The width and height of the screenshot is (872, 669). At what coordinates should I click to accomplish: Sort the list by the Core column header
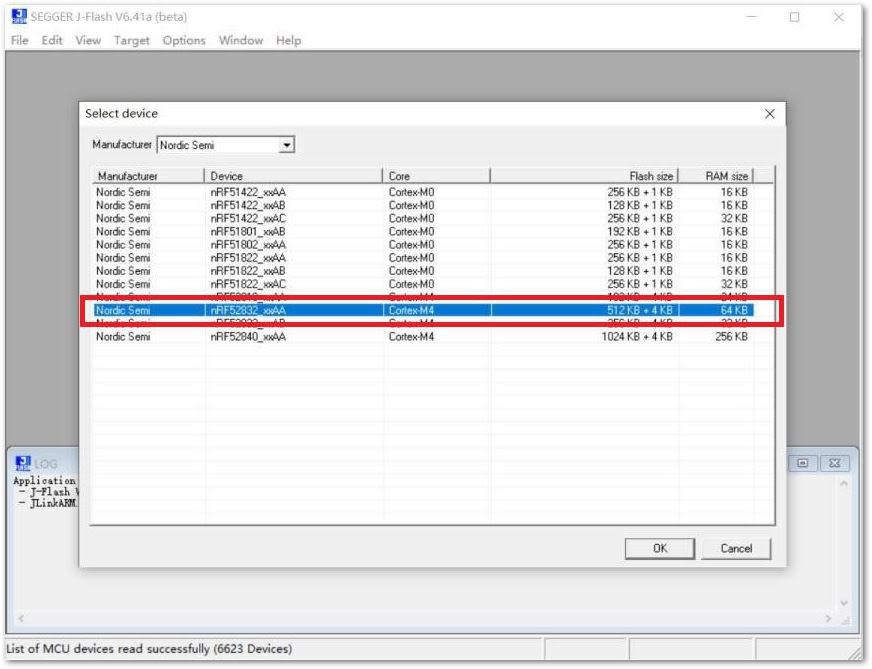point(436,176)
